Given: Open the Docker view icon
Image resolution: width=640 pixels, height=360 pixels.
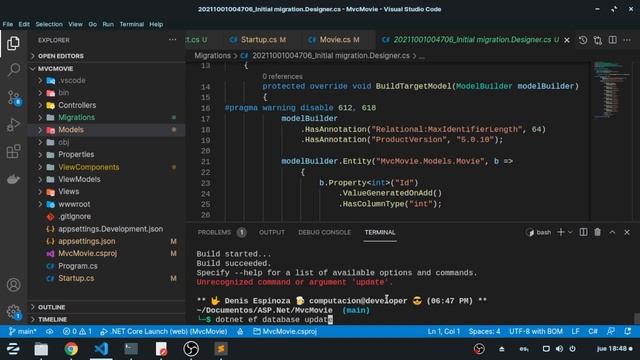Looking at the screenshot, I should [13, 179].
